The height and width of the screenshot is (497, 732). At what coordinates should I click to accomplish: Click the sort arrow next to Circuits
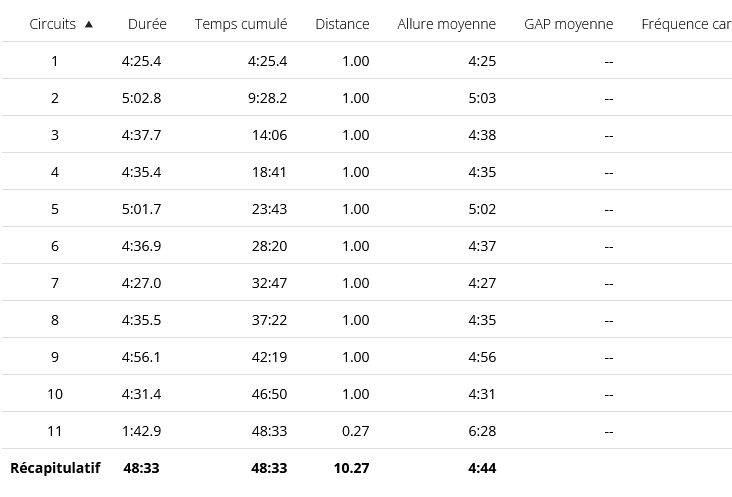[89, 25]
